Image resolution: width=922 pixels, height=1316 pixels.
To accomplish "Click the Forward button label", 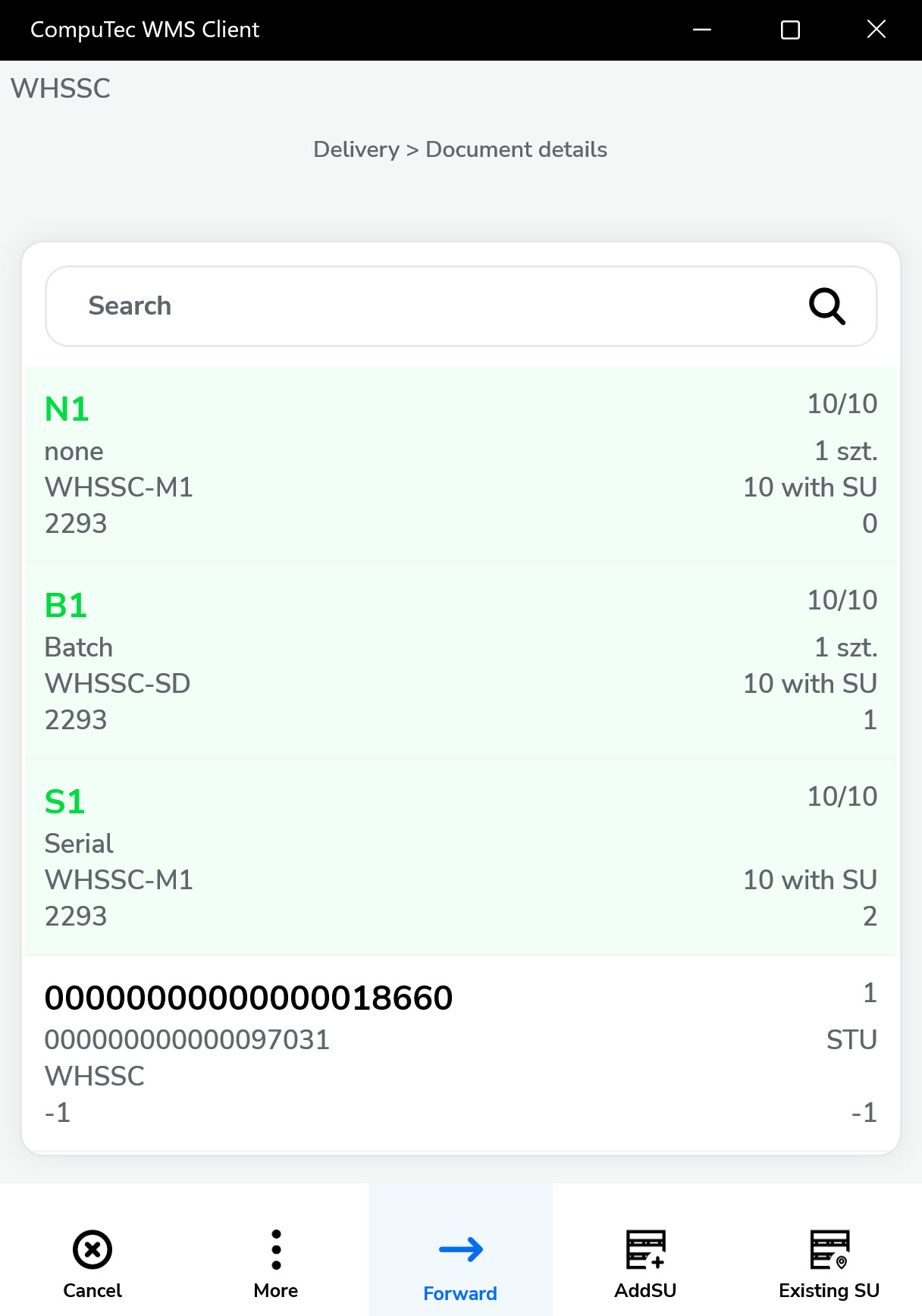I will [460, 1293].
